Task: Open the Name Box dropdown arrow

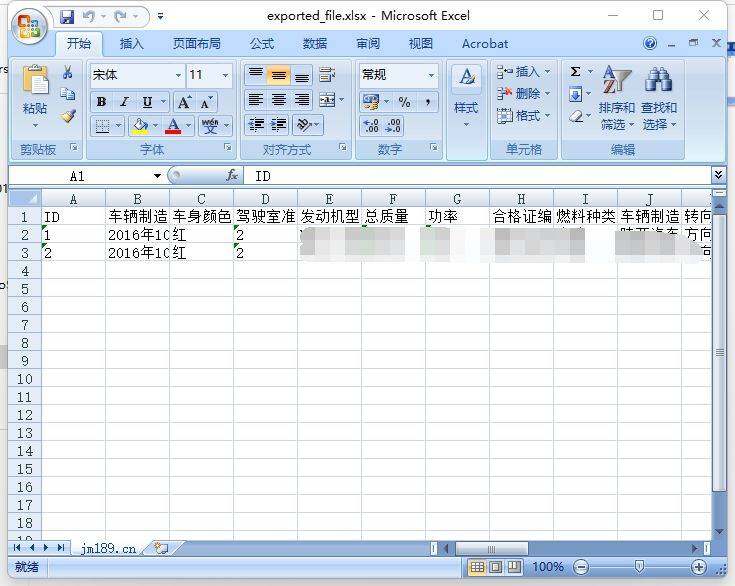Action: (157, 176)
